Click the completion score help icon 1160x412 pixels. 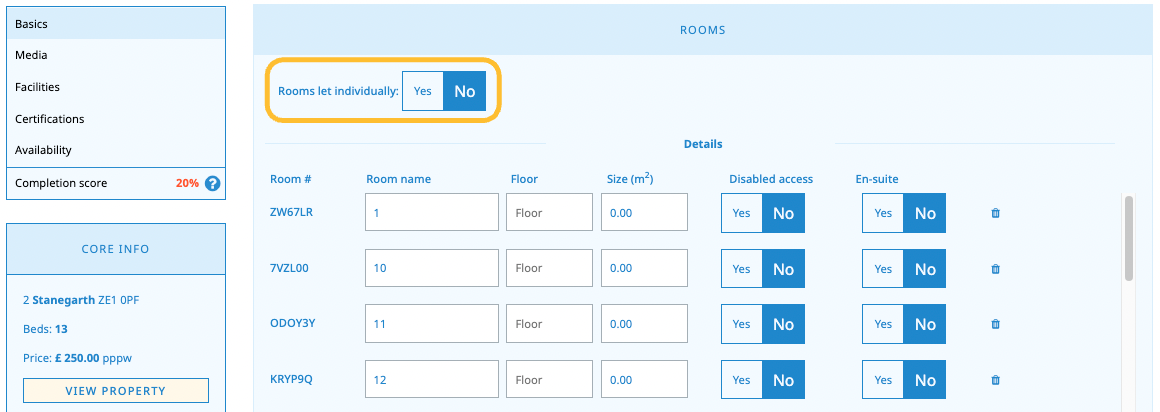pos(212,183)
